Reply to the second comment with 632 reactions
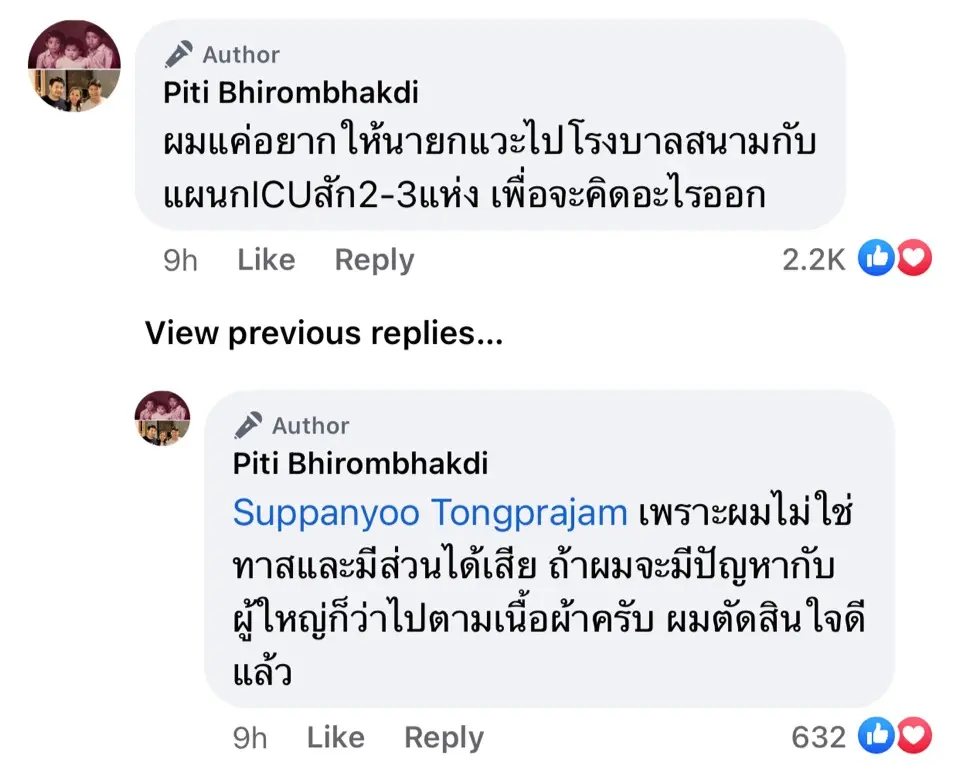The width and height of the screenshot is (960, 764). (x=444, y=738)
